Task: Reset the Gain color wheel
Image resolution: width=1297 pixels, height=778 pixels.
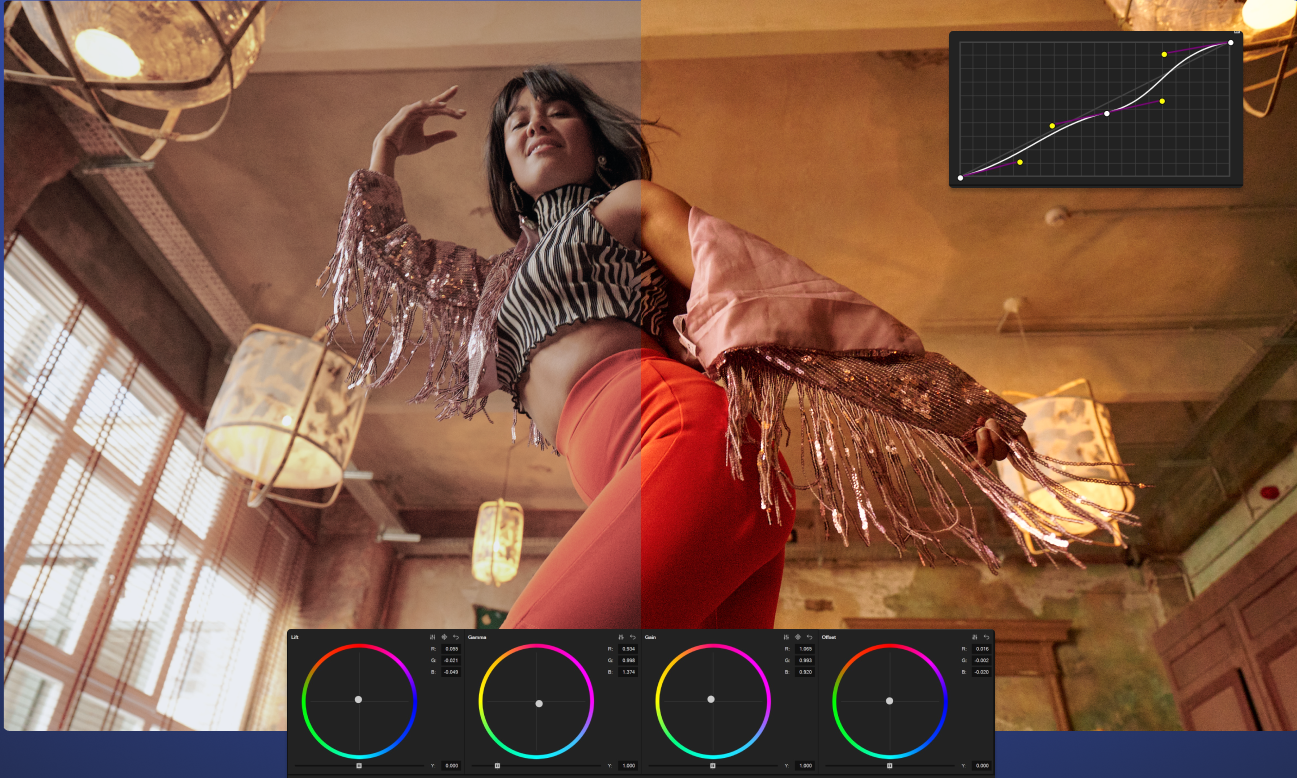Action: [x=809, y=637]
